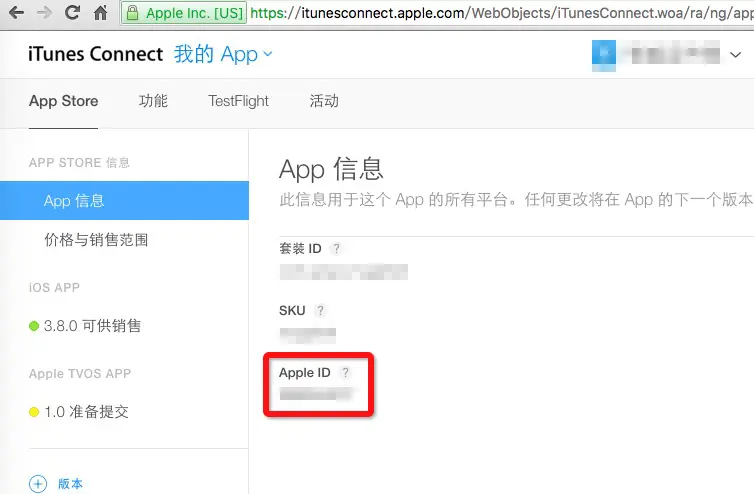The image size is (754, 494).
Task: Click the green padlock security icon
Action: click(132, 13)
